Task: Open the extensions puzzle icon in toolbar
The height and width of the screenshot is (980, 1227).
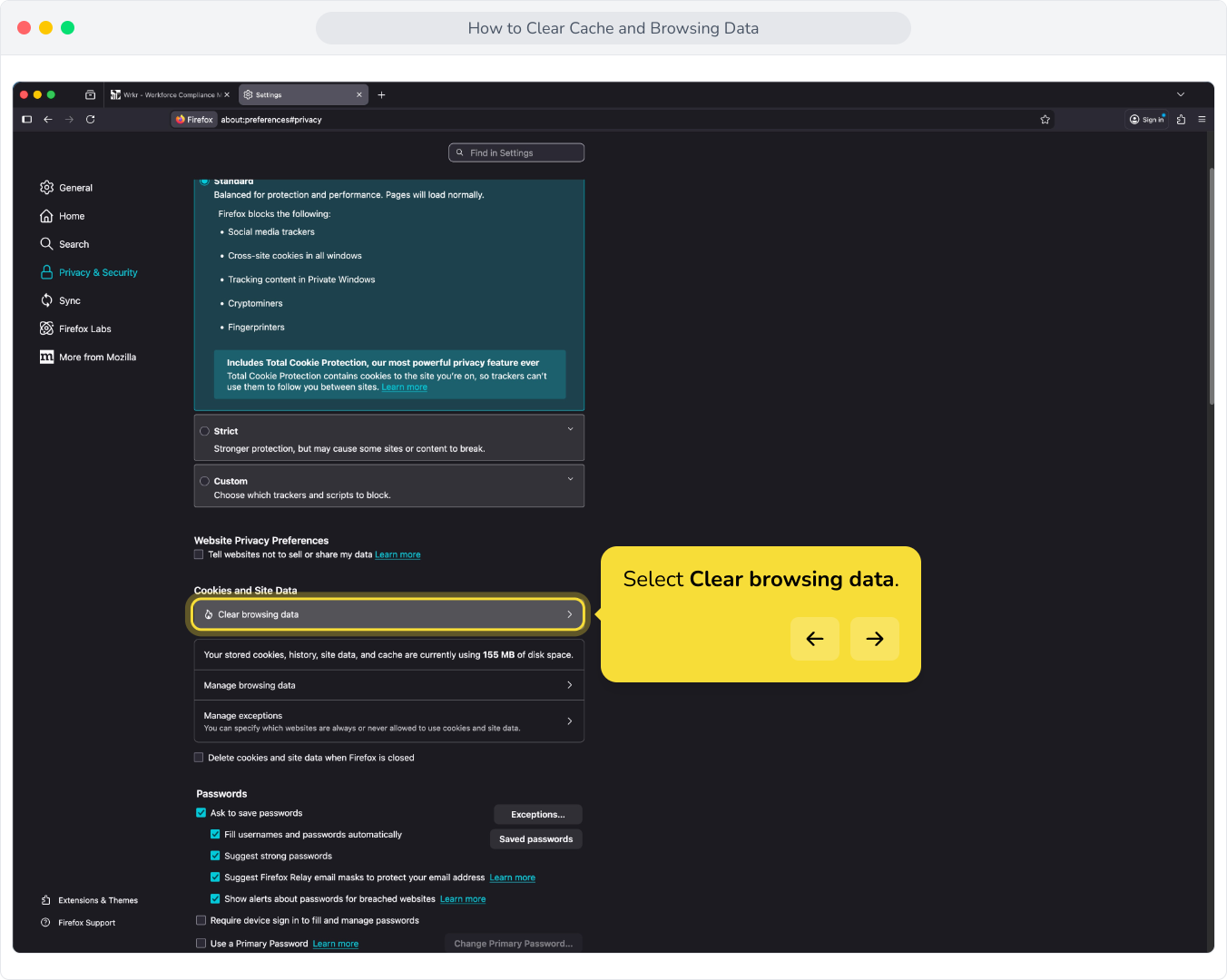Action: [1181, 119]
